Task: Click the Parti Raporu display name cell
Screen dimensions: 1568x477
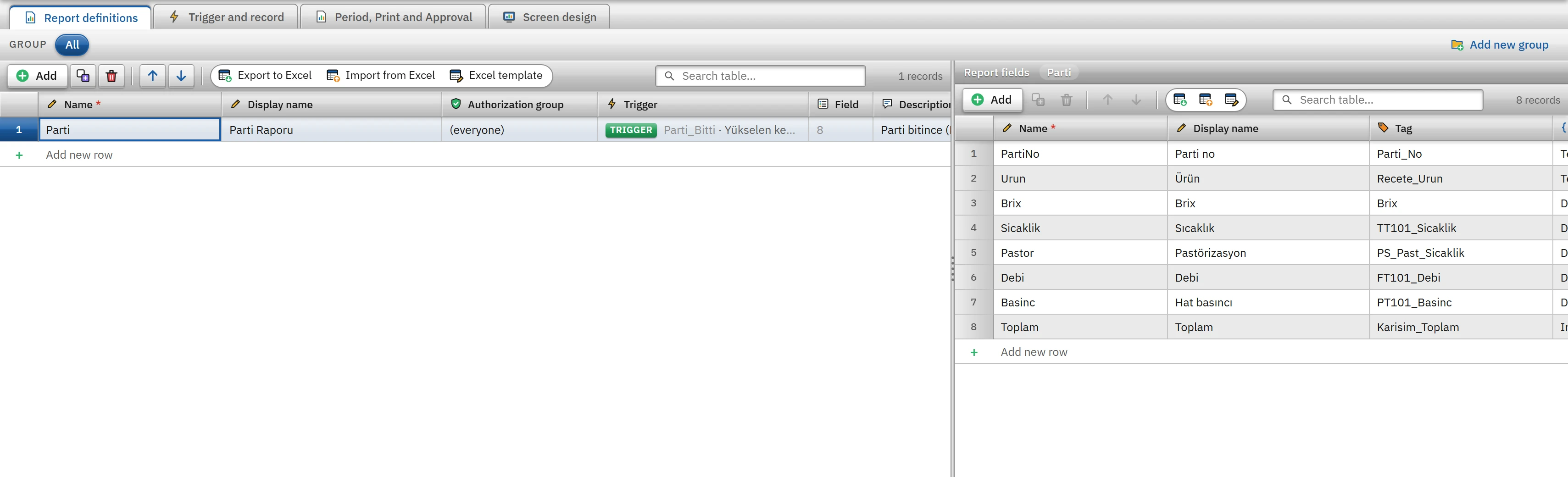Action: 332,130
